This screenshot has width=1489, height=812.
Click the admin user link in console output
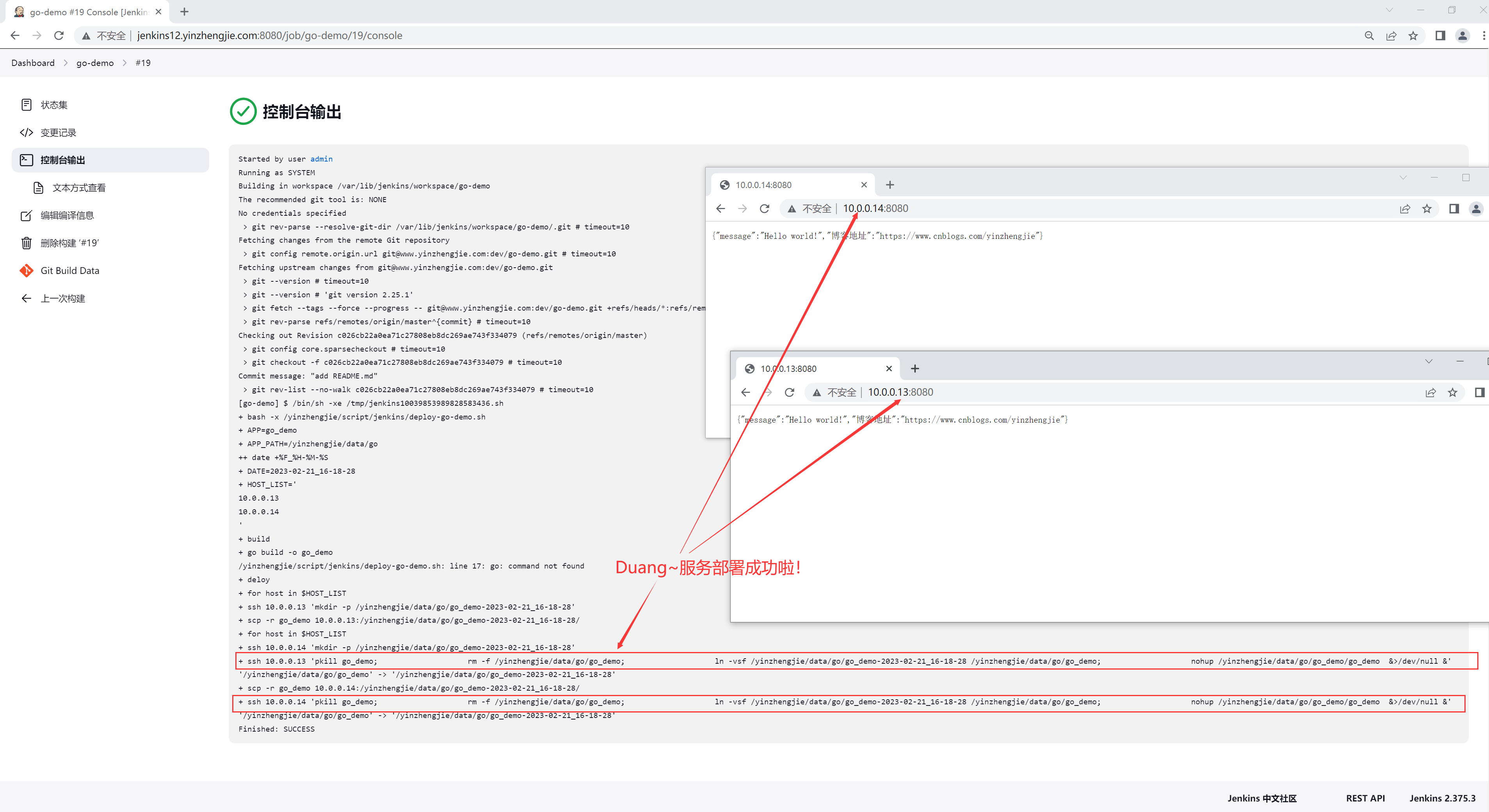click(x=321, y=159)
